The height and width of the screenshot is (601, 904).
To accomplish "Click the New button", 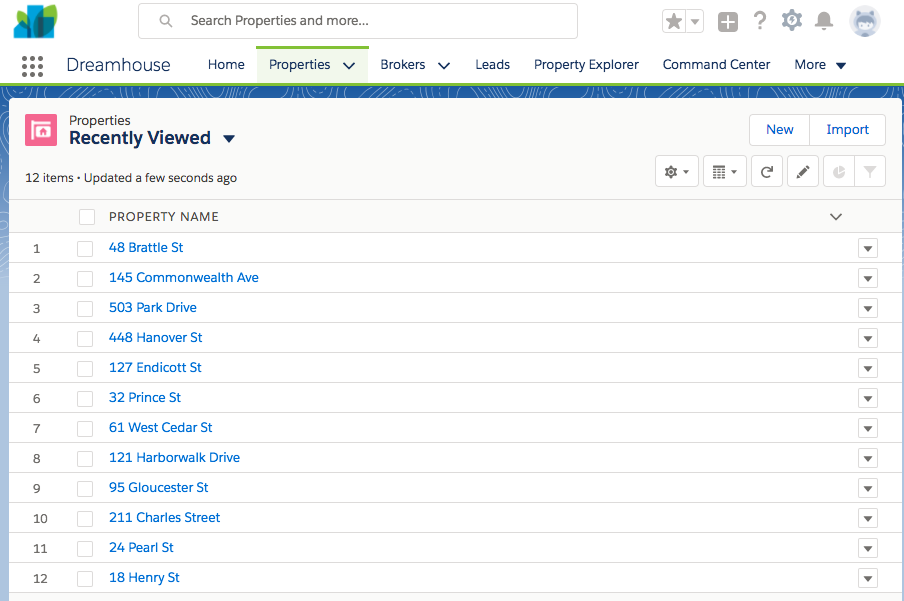I will coord(779,130).
